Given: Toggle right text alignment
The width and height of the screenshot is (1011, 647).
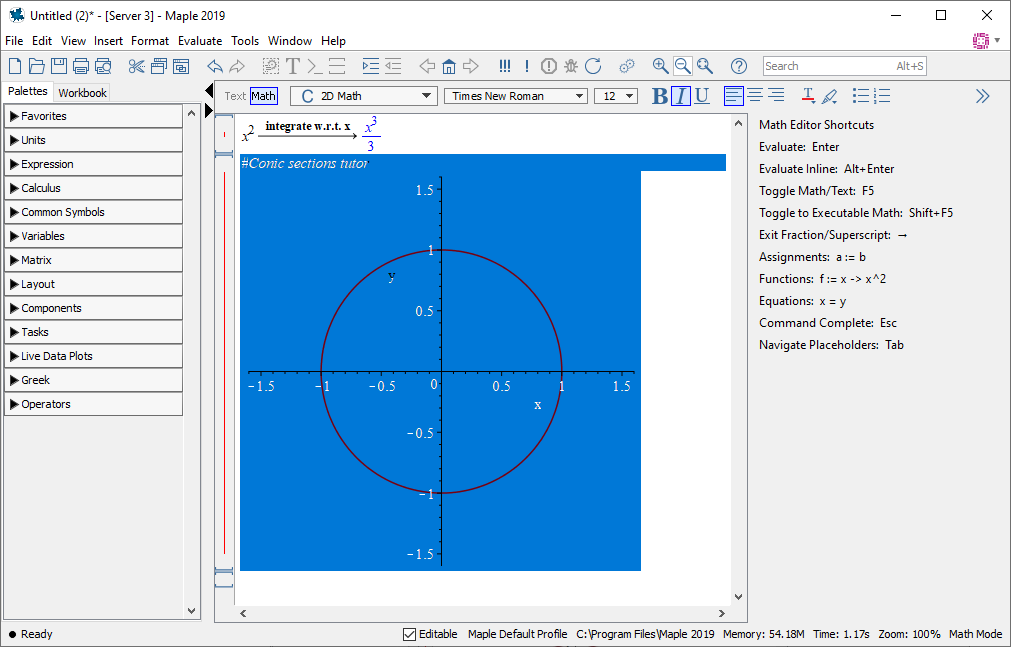Looking at the screenshot, I should (776, 96).
